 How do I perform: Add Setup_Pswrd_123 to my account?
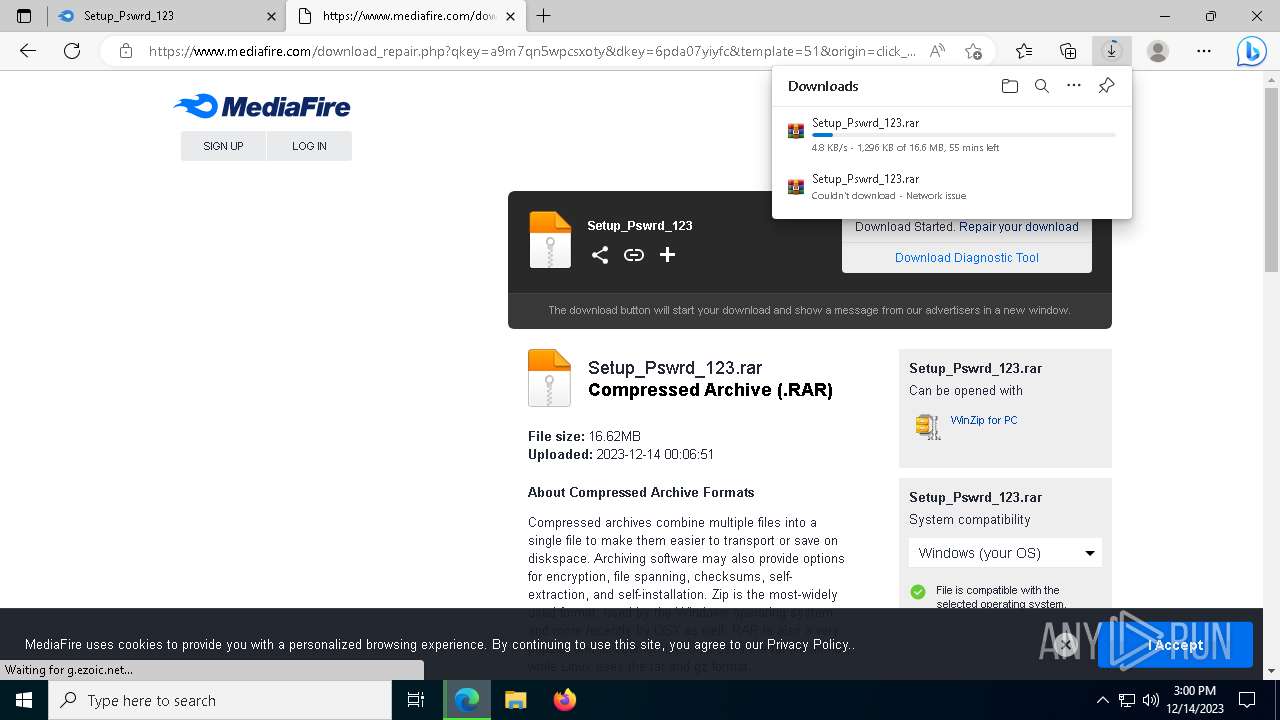(x=667, y=255)
